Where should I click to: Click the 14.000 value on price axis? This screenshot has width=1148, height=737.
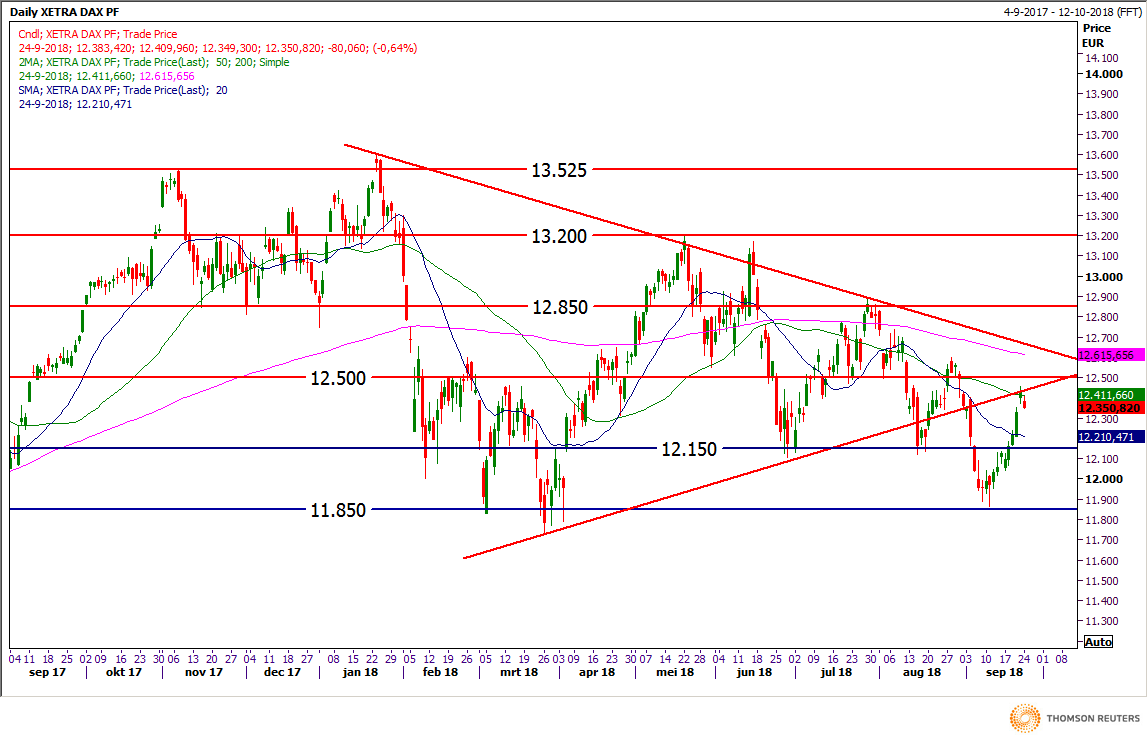pos(1104,74)
